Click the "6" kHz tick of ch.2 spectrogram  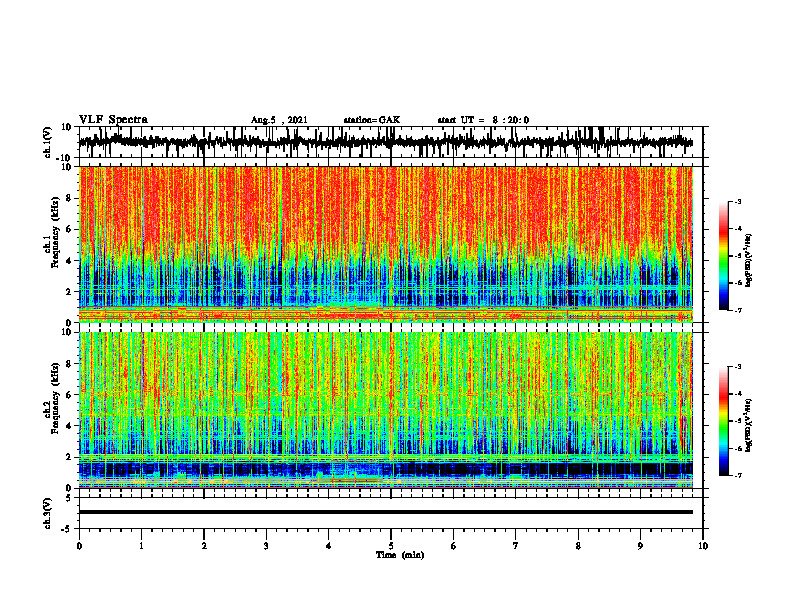69,395
